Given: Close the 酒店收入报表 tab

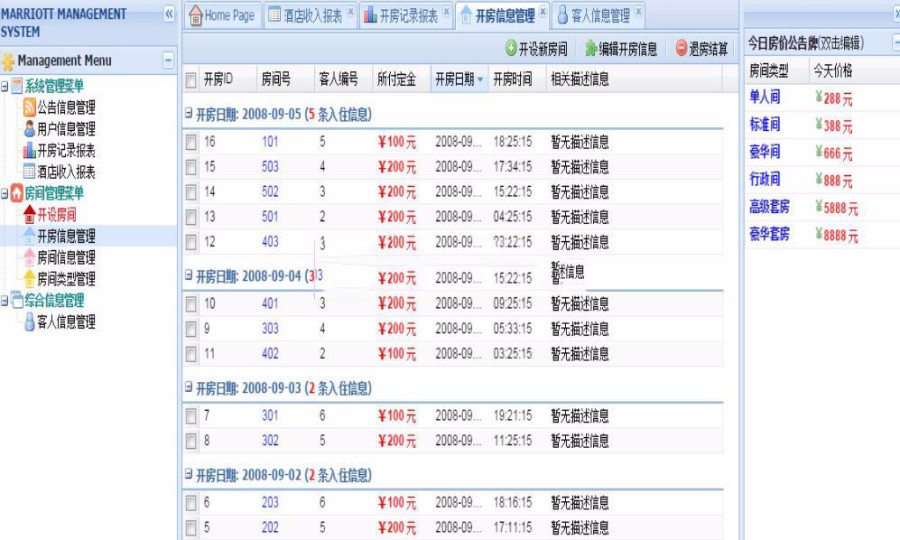Looking at the screenshot, I should [x=351, y=11].
